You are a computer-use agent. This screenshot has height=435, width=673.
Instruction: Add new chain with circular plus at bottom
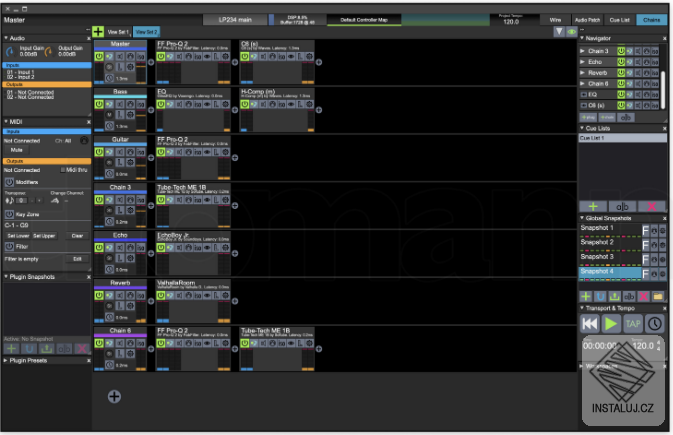click(114, 396)
